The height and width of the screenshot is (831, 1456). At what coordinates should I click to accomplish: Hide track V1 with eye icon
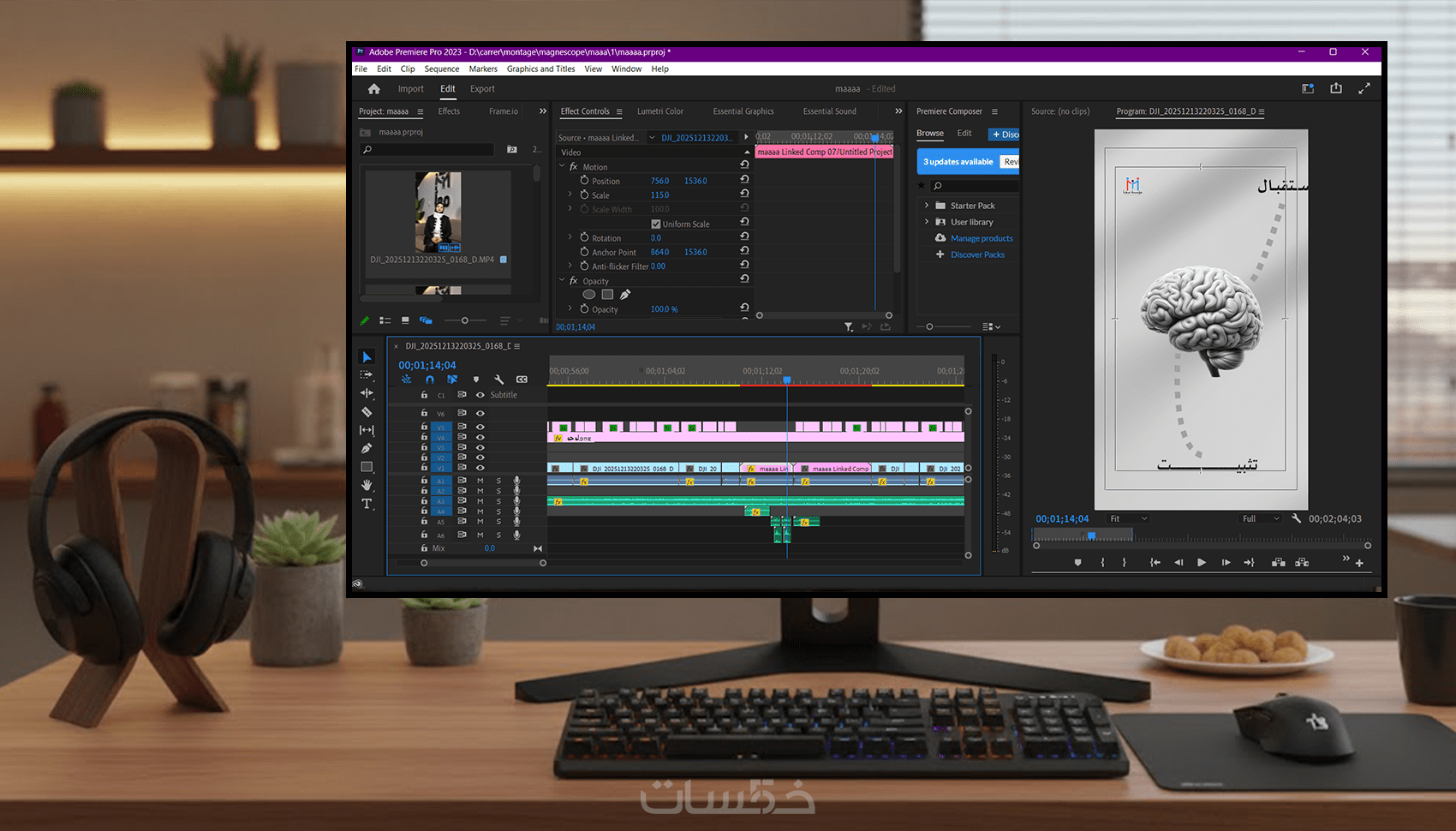point(480,469)
